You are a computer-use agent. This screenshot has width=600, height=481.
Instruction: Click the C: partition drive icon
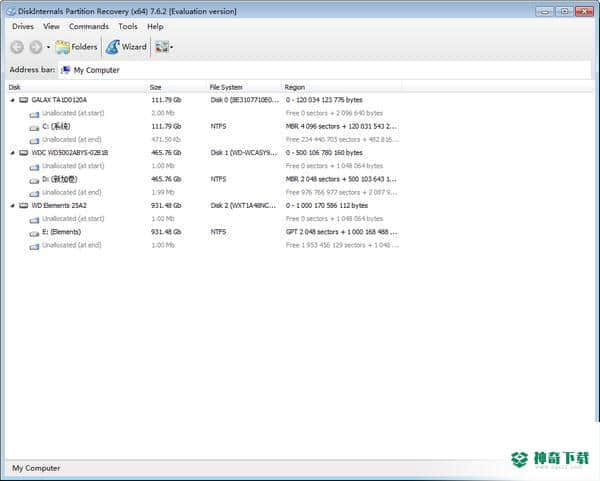34,127
